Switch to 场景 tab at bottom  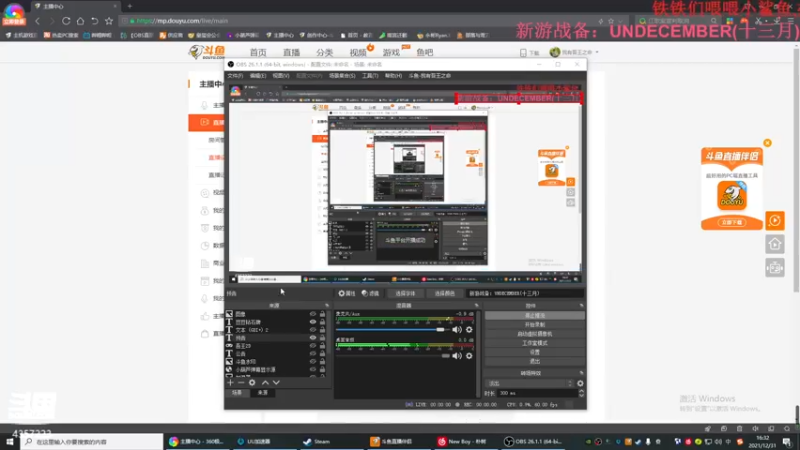click(237, 393)
